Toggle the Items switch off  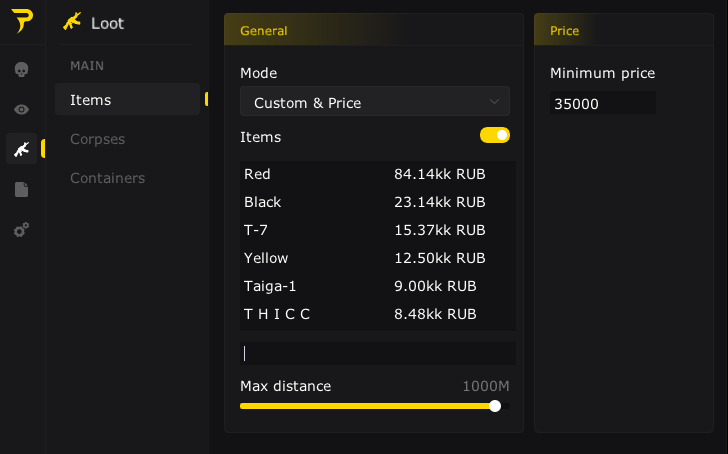click(495, 135)
